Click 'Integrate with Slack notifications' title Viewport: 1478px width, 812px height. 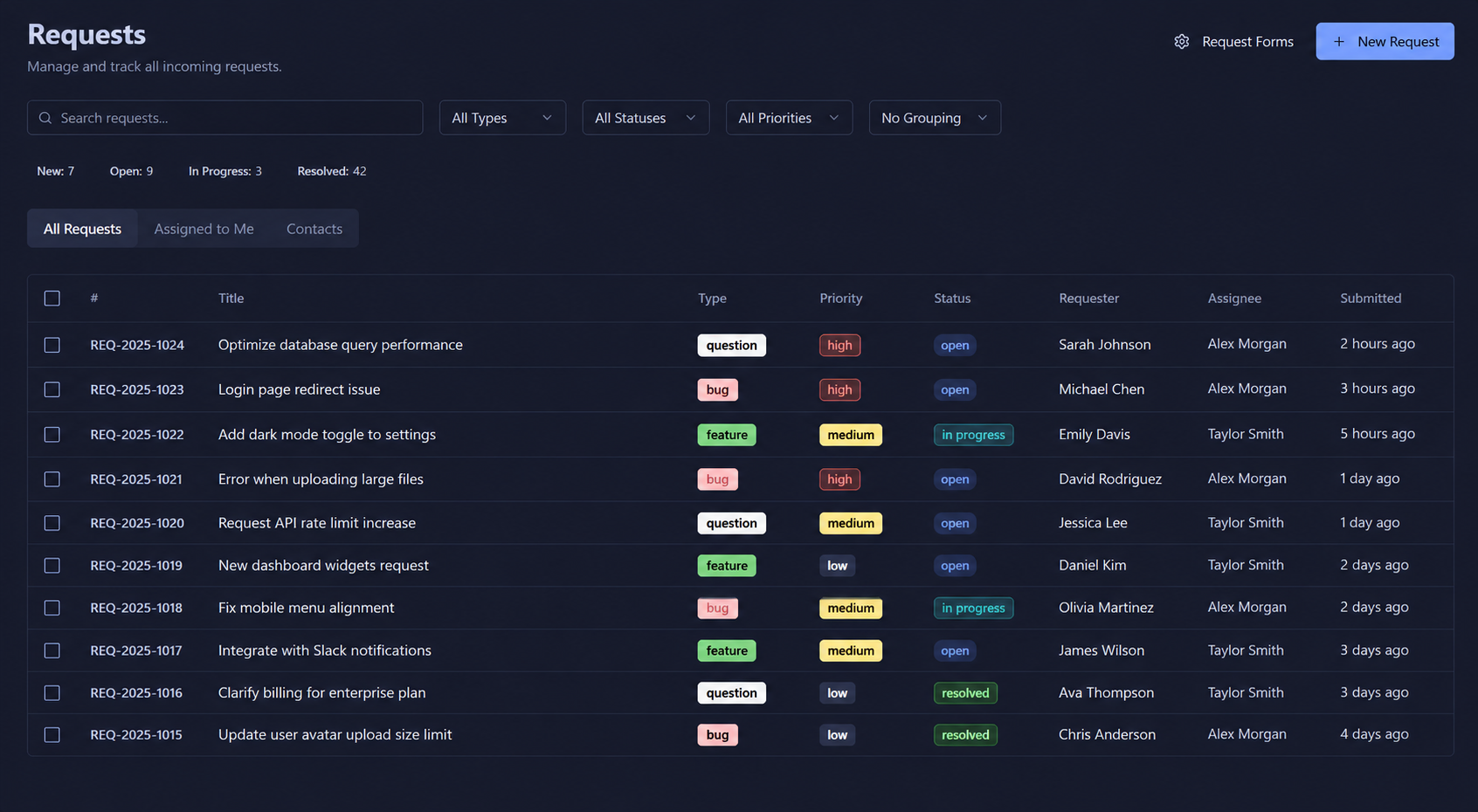pos(325,650)
